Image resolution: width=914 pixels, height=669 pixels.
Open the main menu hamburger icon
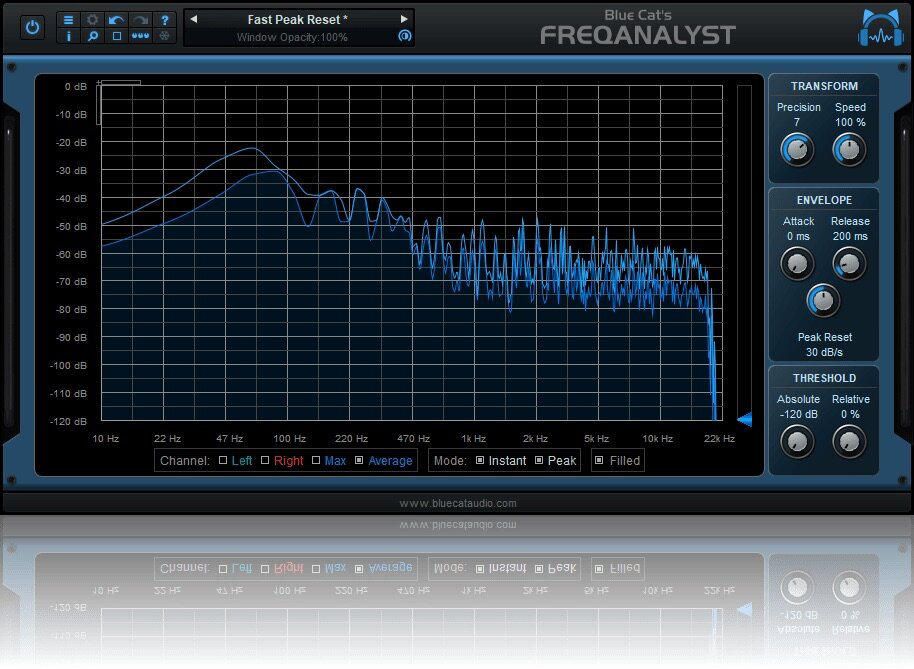(68, 20)
